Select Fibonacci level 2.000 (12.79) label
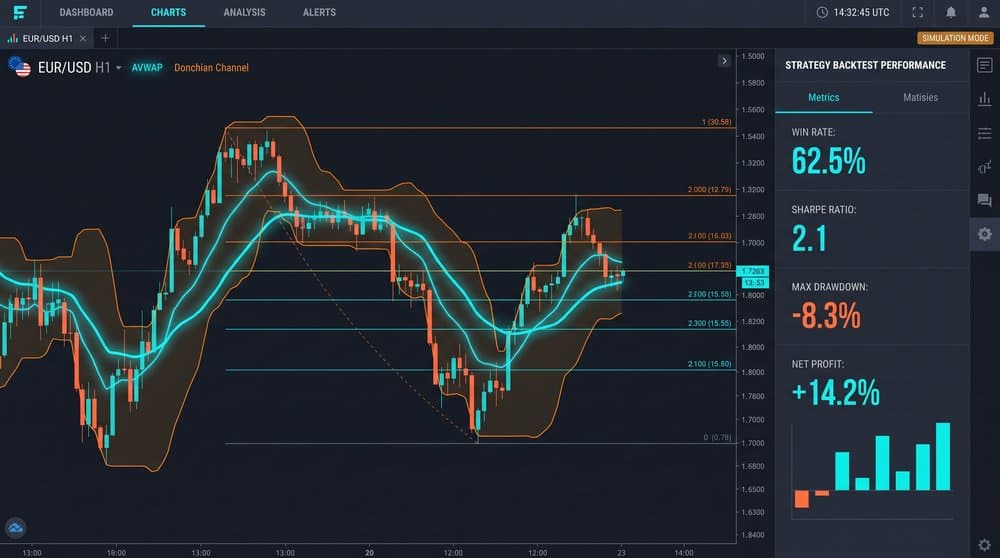Screen dimensions: 1000x558 709,189
